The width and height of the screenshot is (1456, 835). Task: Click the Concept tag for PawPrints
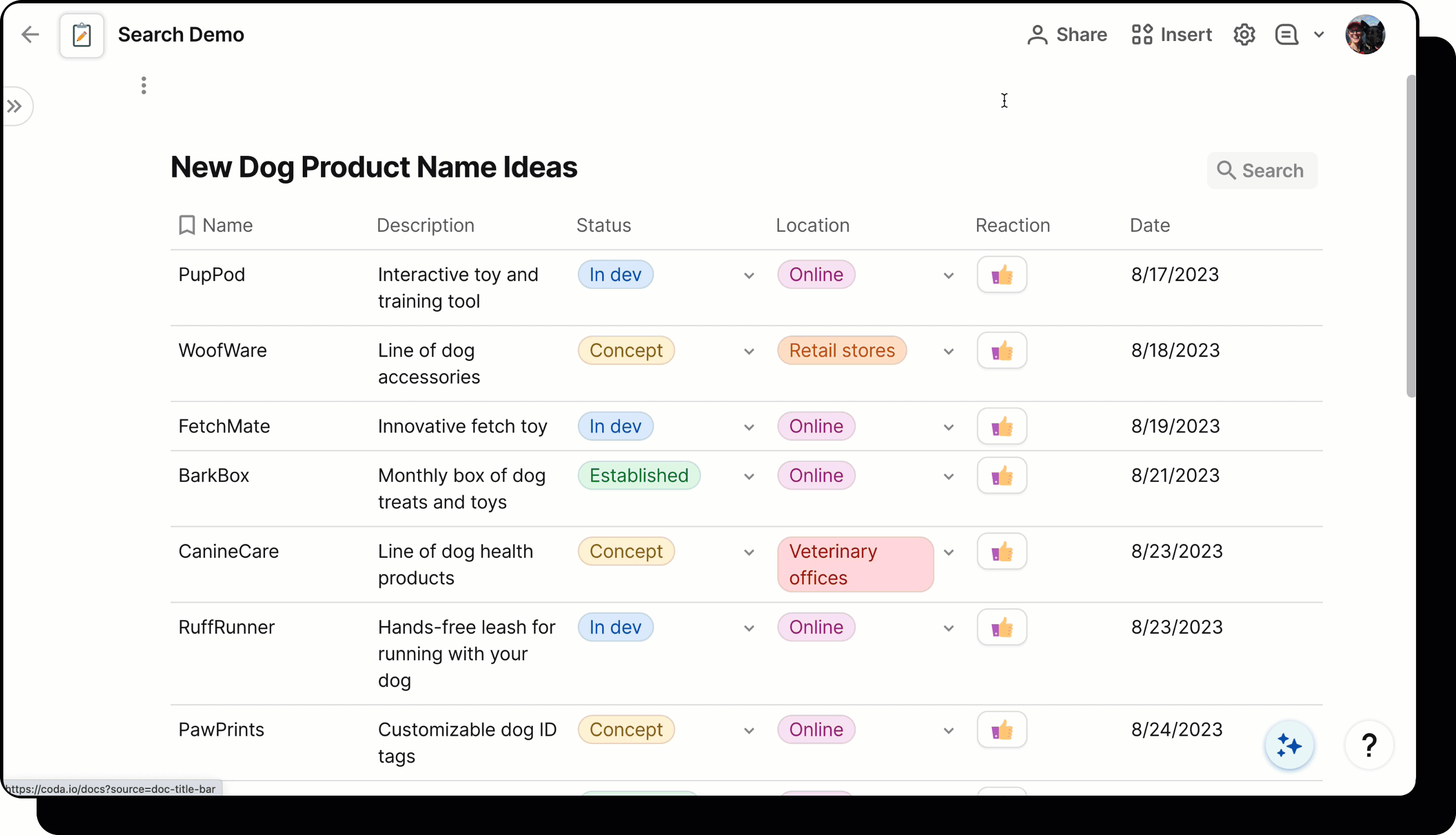click(626, 730)
